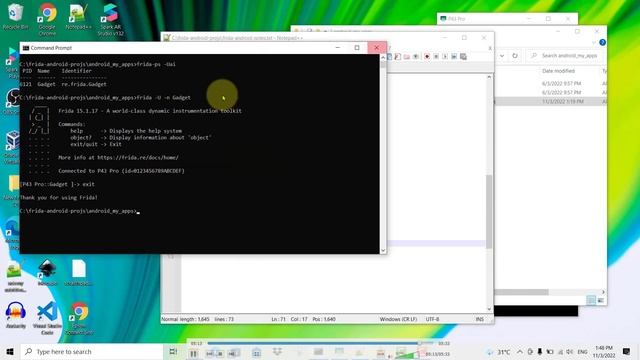Viewport: 640px width, 360px height.
Task: Open the Google Chrome desktop shortcut
Action: [x=47, y=19]
